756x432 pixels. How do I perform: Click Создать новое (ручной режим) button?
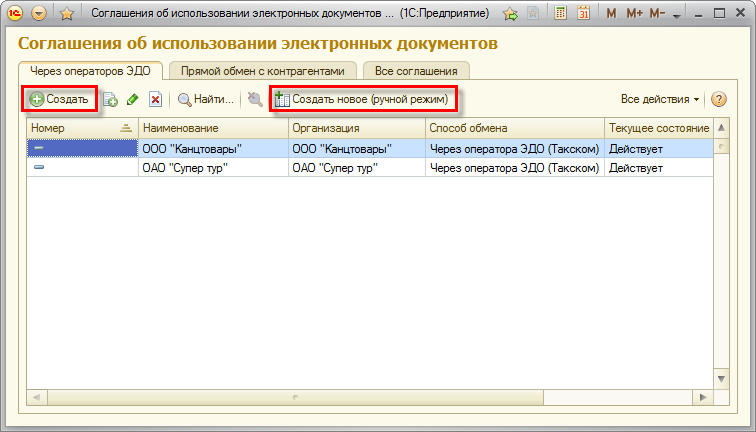[362, 99]
